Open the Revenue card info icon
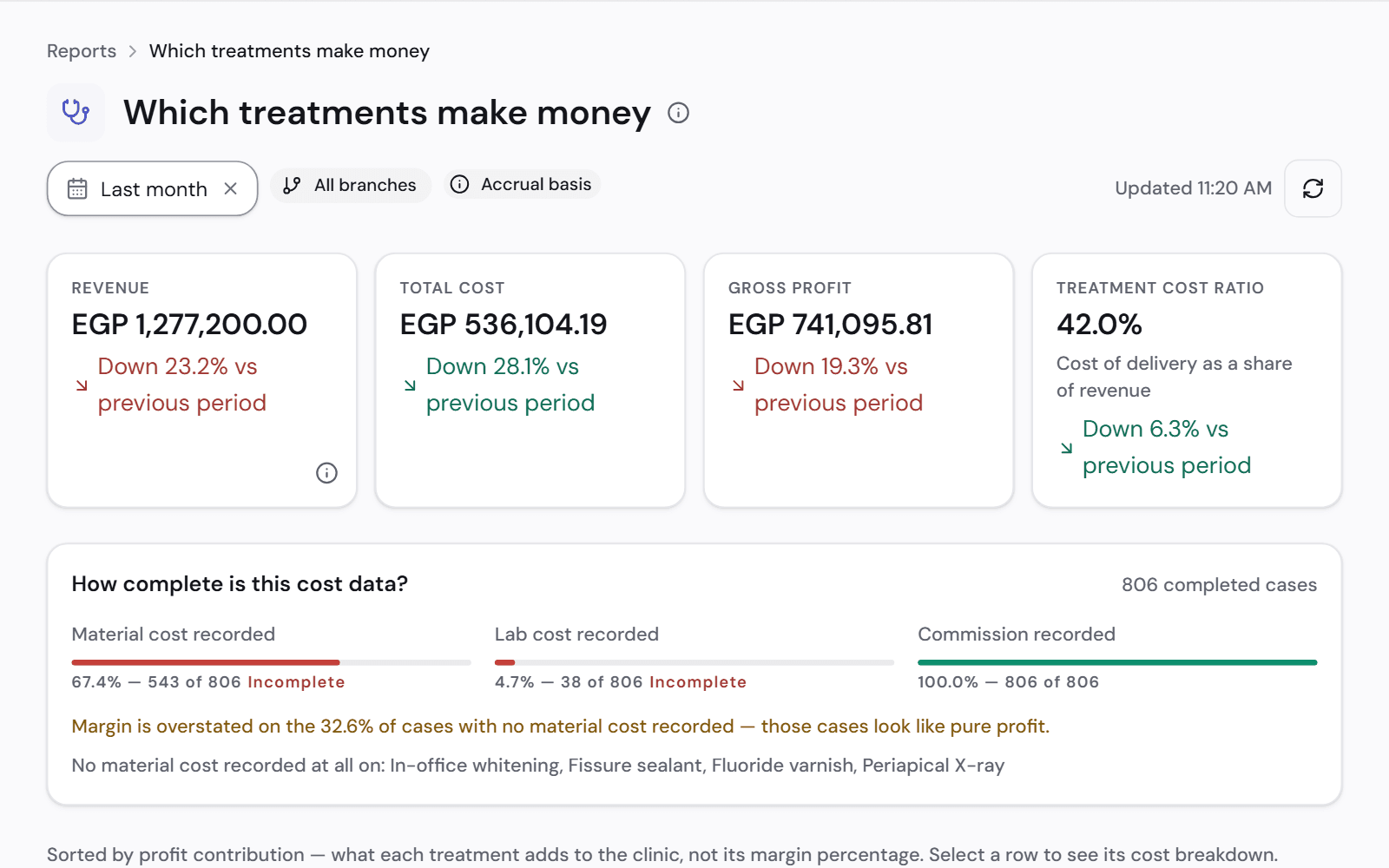 326,473
